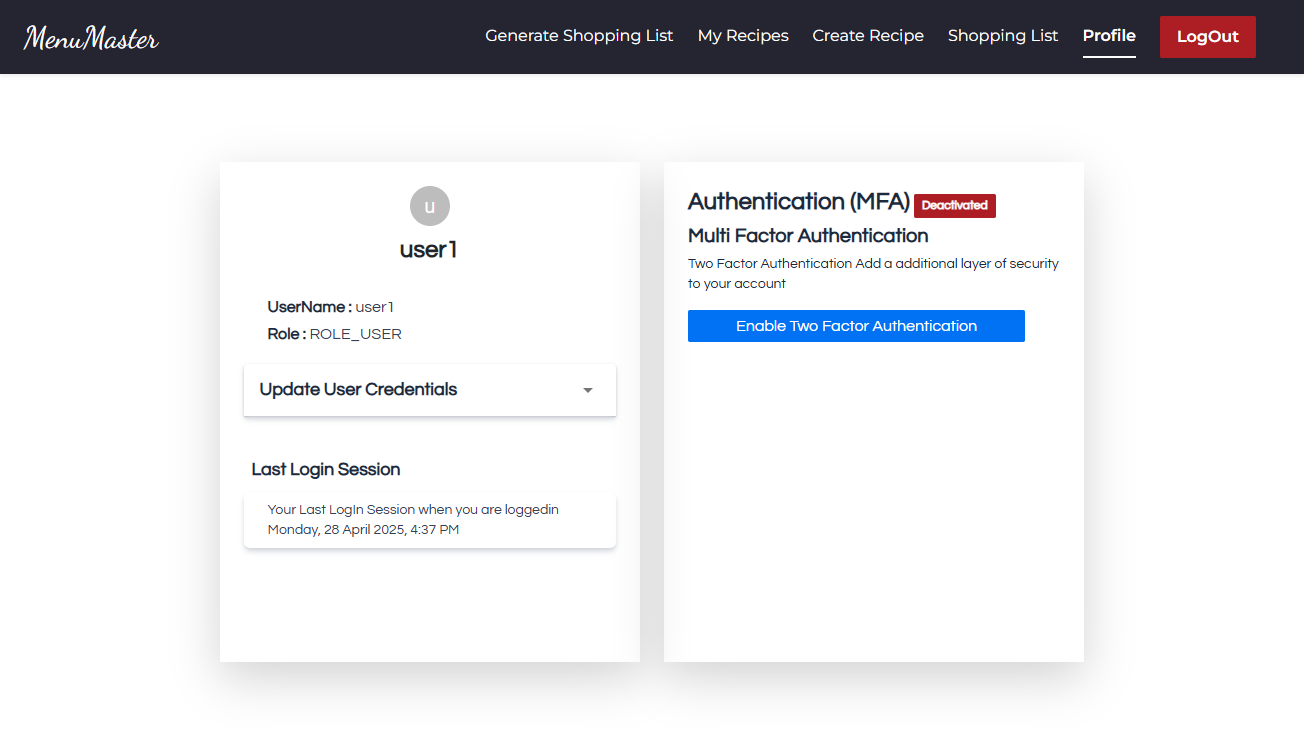Select the Profile nav item
The width and height of the screenshot is (1304, 729).
coord(1109,36)
